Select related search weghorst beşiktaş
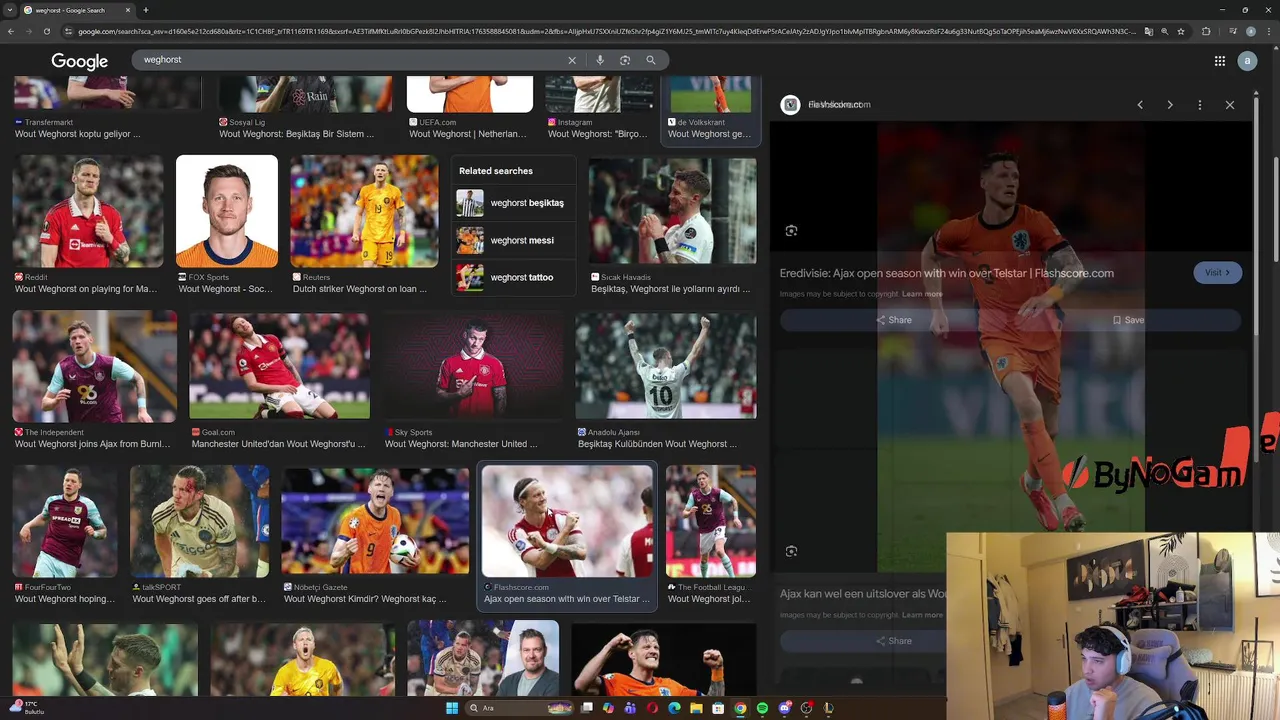The image size is (1280, 720). point(514,203)
